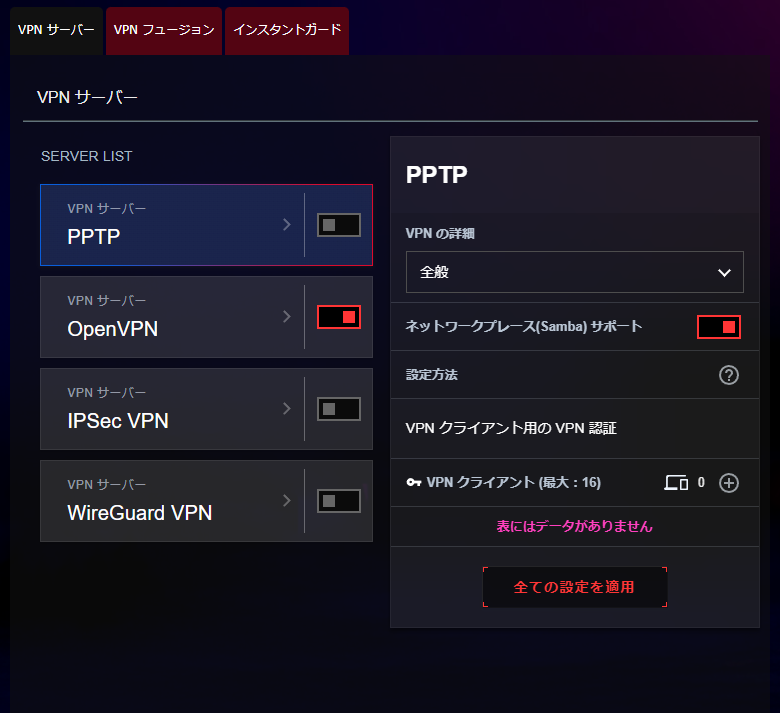
Task: Click the help question mark icon beside 設定方法
Action: click(x=729, y=375)
